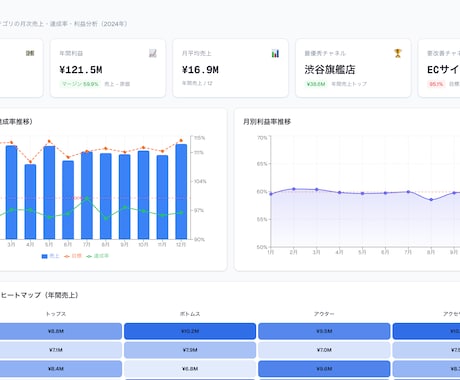Screen dimensions: 460x380
Task: Click the 4月 sales bar
Action: (x=30, y=202)
